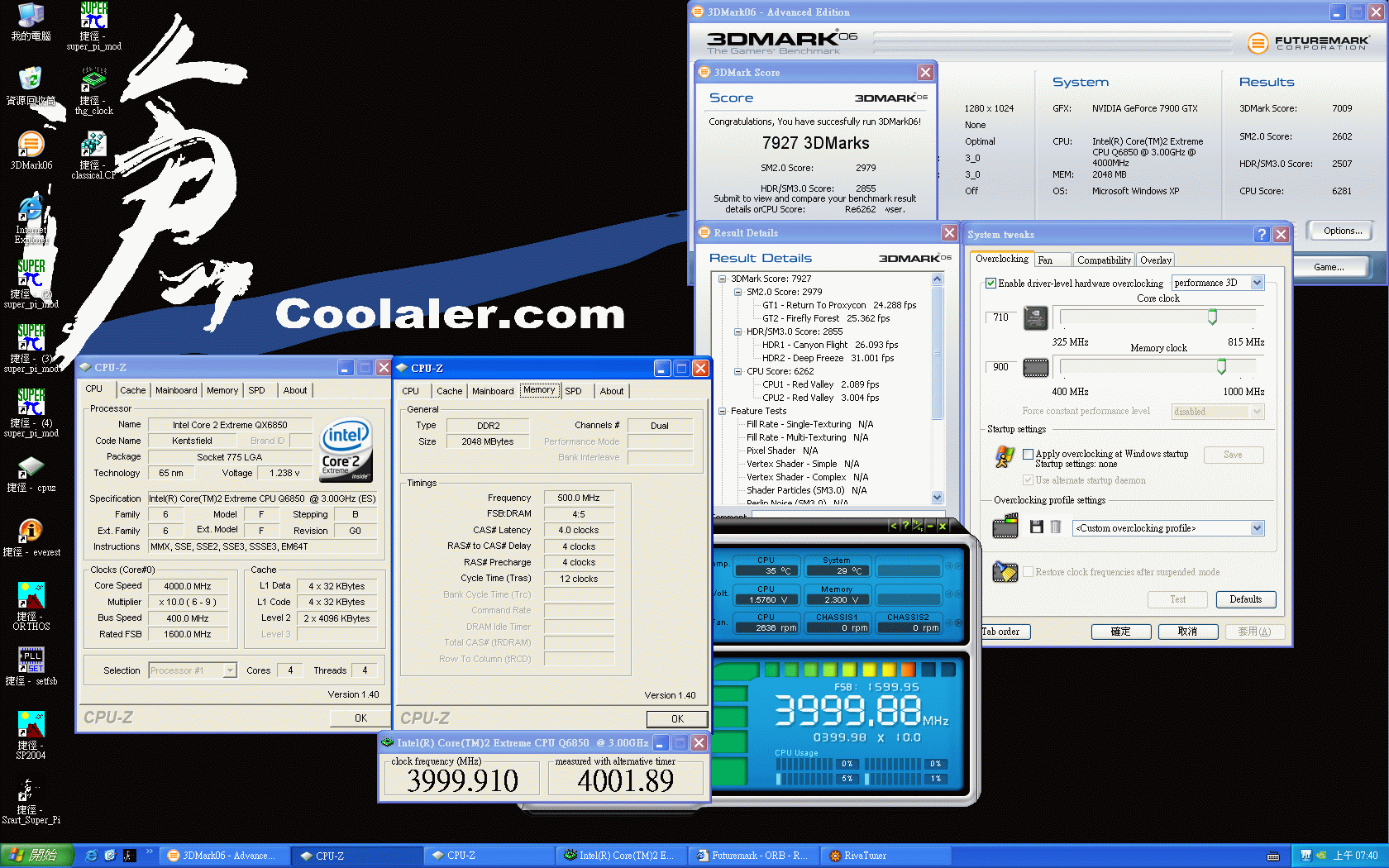Switch to Compatibility tab in System tweaks

[1104, 260]
